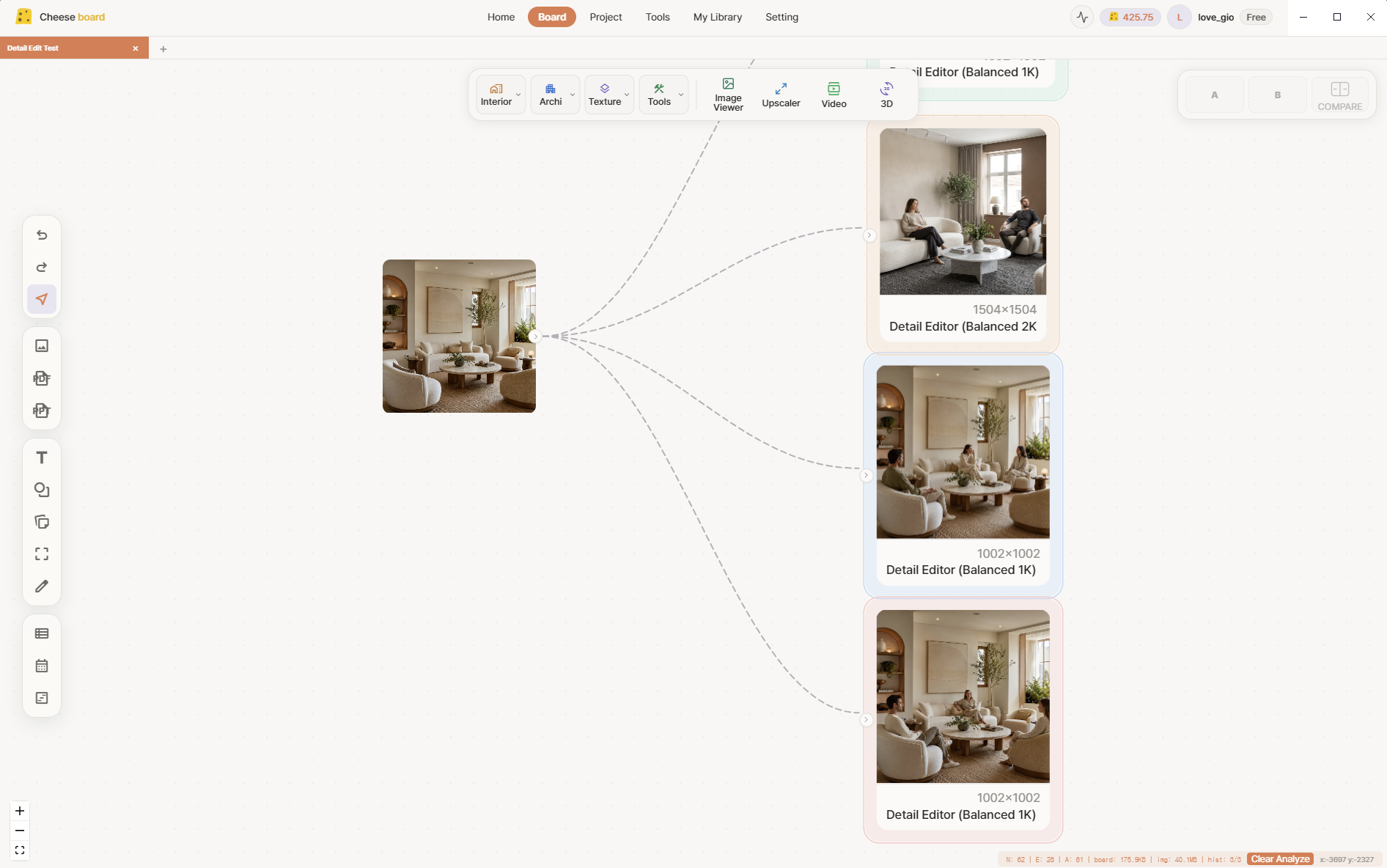
Task: Open the Upscaler tool
Action: click(x=781, y=95)
